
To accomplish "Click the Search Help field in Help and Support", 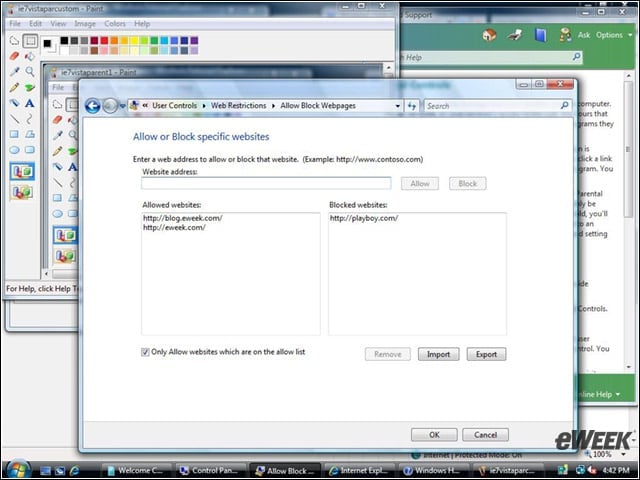I will pos(489,57).
